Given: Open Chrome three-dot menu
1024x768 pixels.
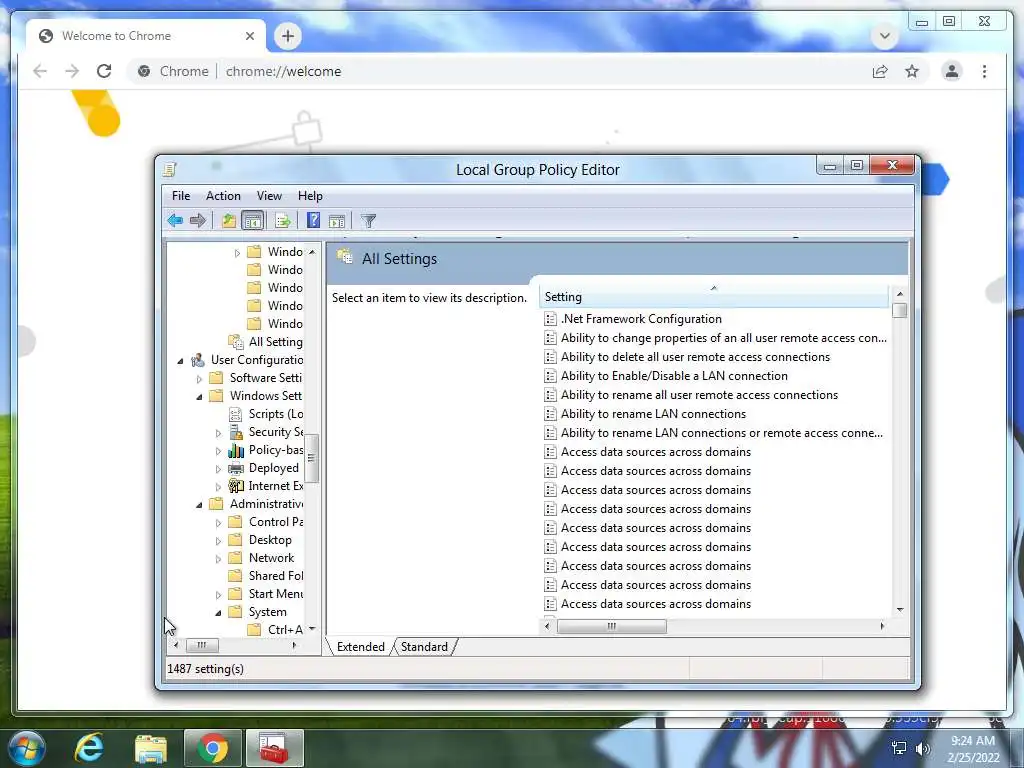Looking at the screenshot, I should pos(984,71).
